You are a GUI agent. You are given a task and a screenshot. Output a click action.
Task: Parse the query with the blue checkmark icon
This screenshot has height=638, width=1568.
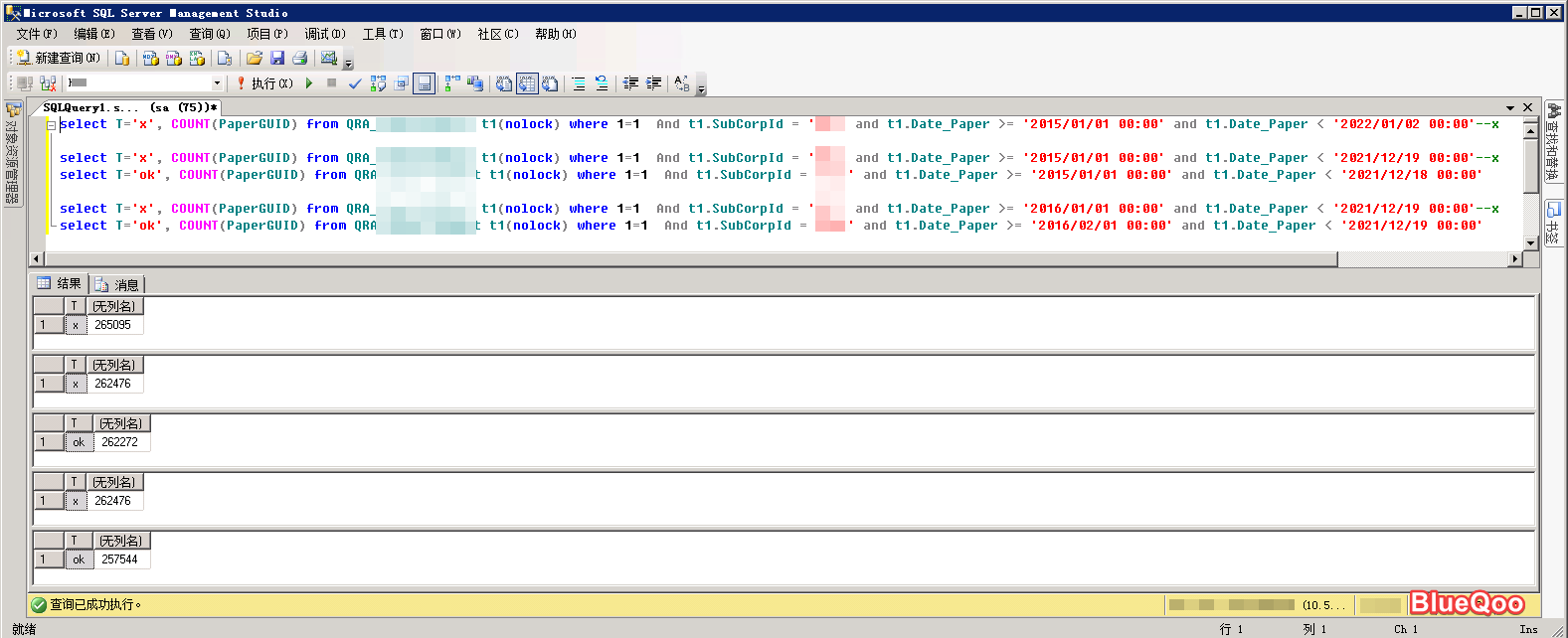tap(355, 83)
